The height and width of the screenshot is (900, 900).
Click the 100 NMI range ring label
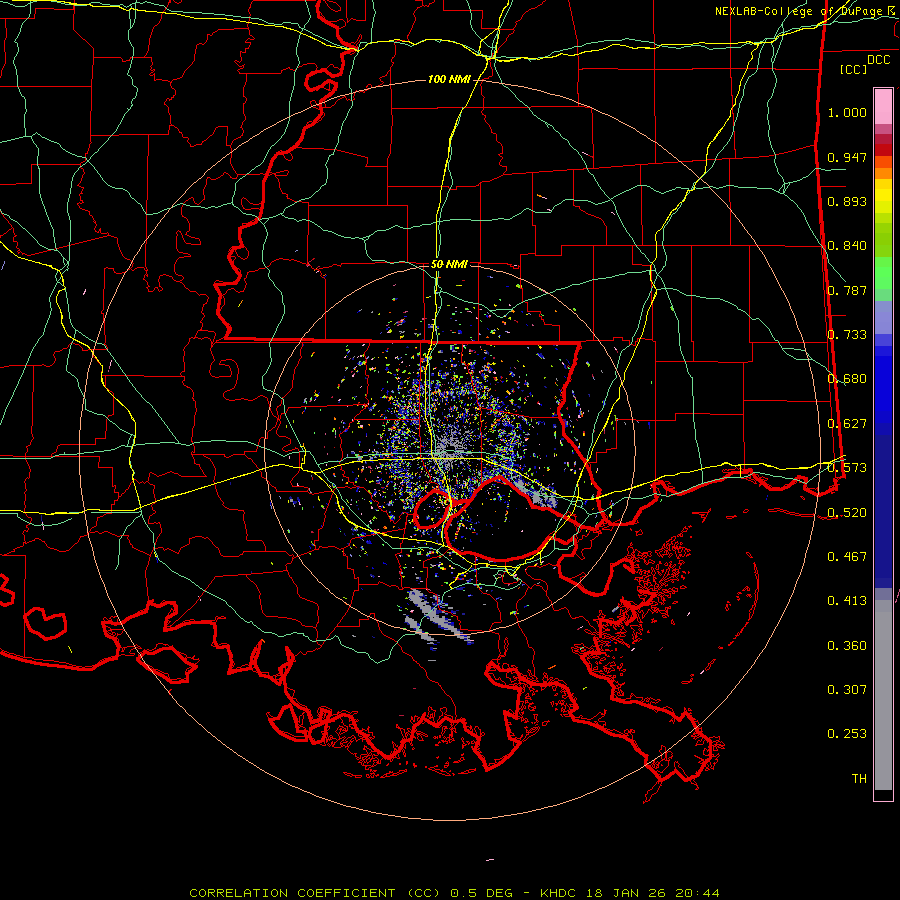[449, 79]
